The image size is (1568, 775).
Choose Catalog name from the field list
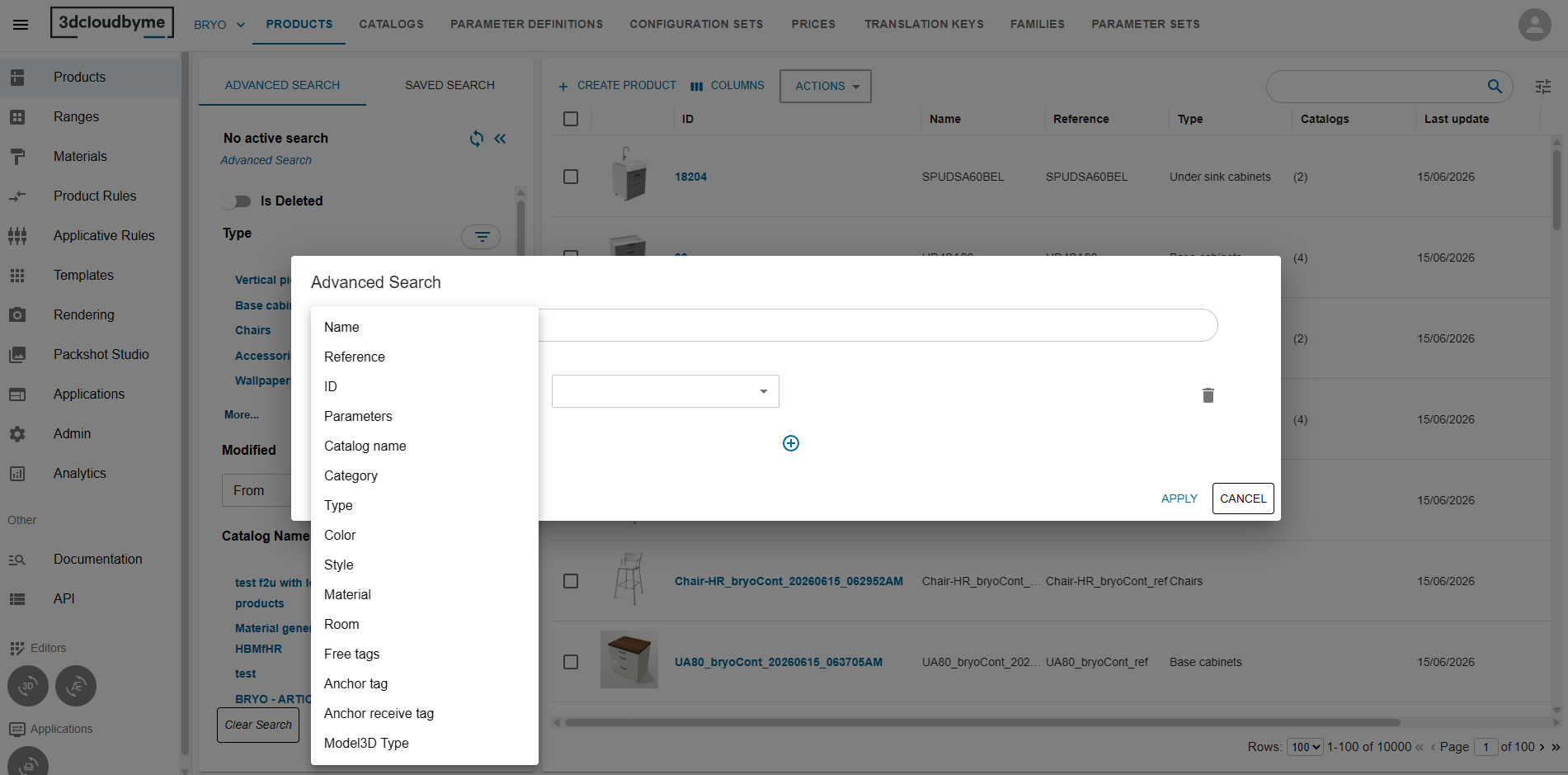point(425,447)
